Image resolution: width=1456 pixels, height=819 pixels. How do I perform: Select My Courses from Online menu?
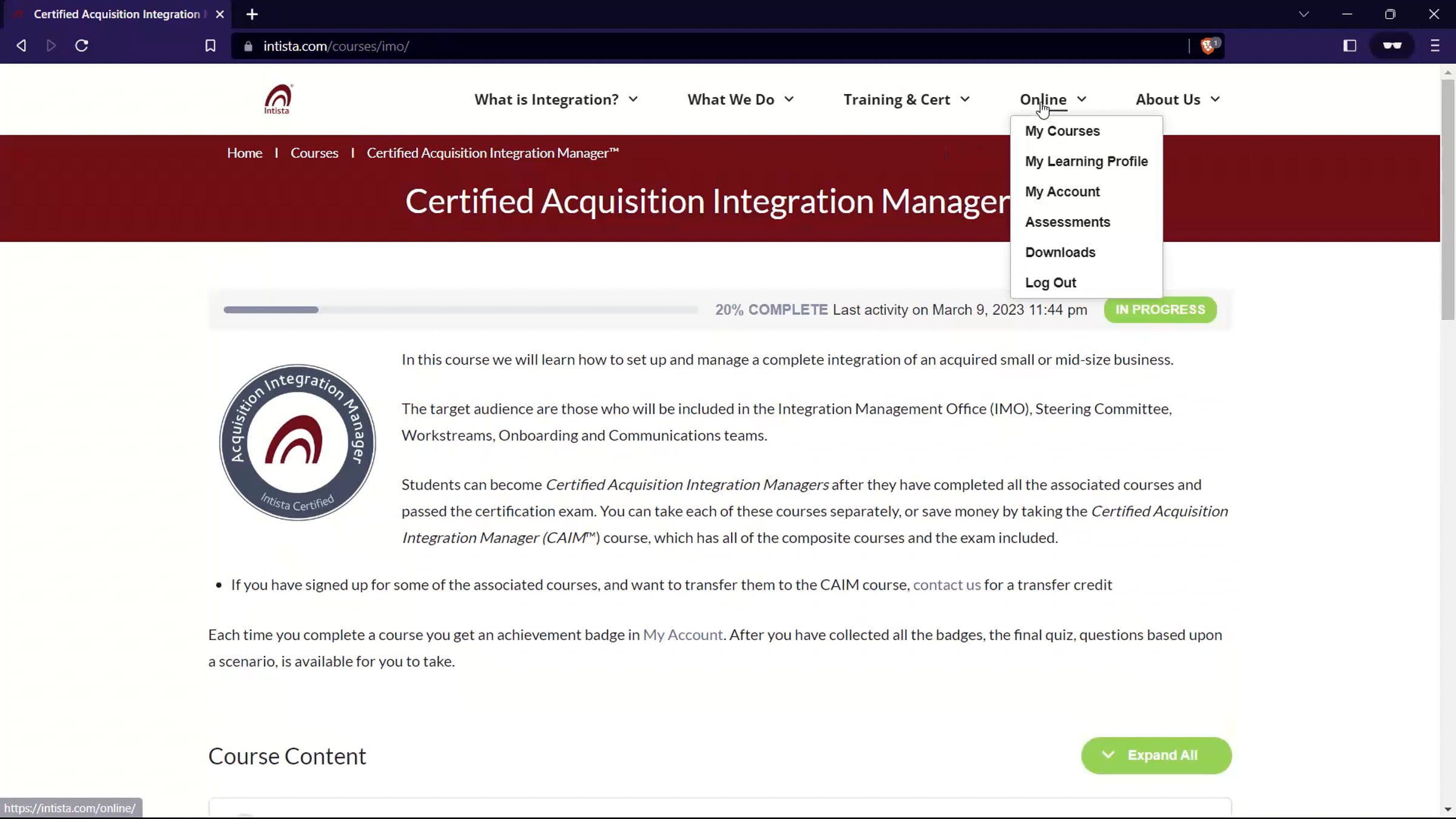pyautogui.click(x=1062, y=131)
